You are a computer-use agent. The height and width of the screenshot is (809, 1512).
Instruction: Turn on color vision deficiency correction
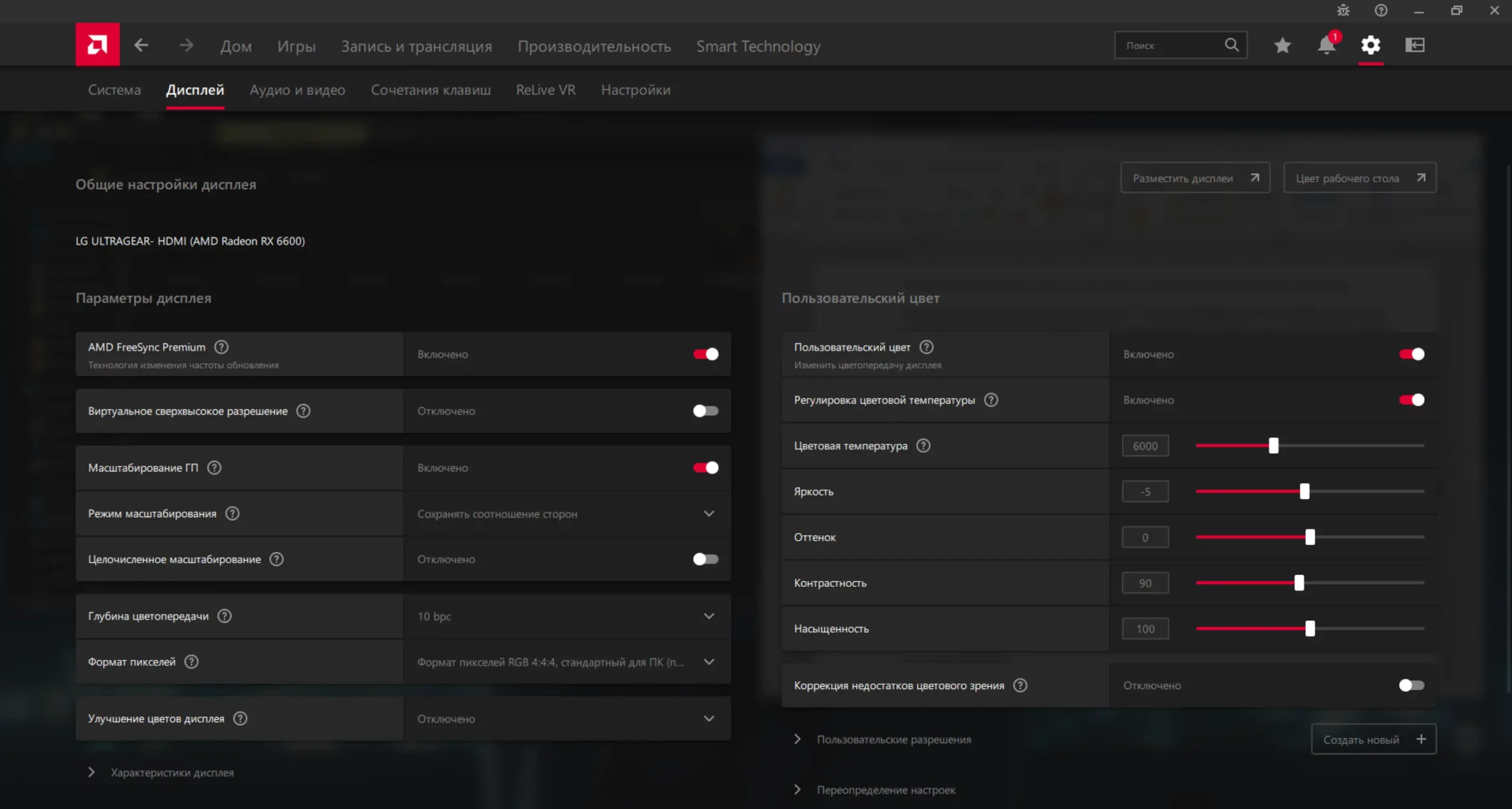1411,685
